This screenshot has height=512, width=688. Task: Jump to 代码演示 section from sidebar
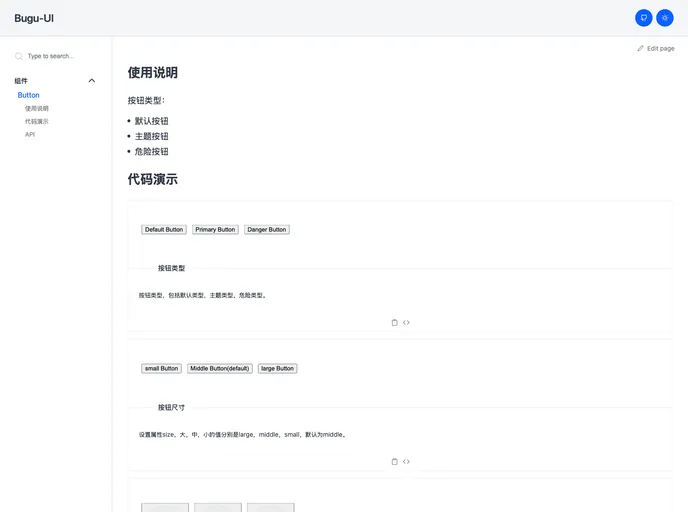37,121
